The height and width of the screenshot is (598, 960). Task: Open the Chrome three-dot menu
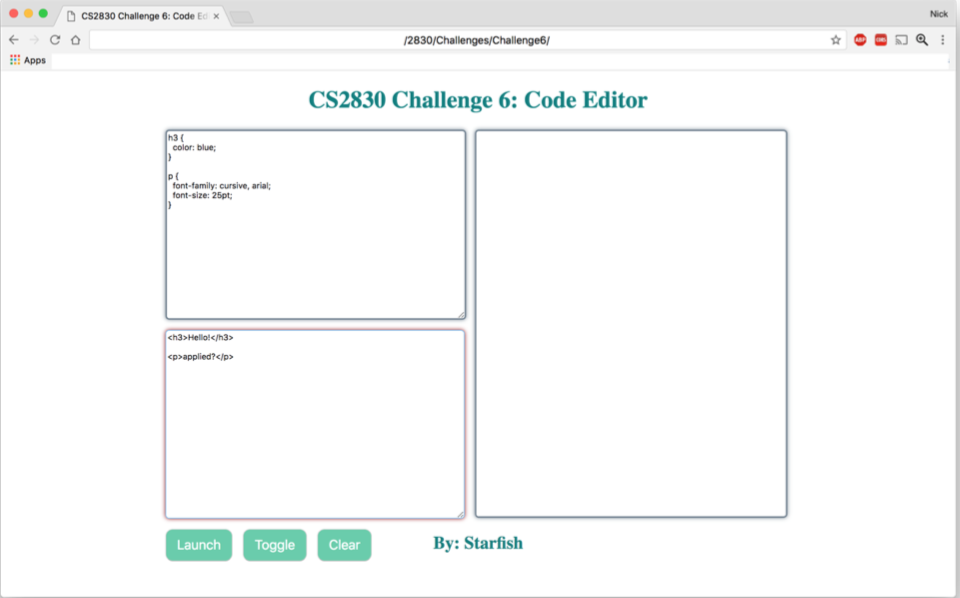point(943,40)
